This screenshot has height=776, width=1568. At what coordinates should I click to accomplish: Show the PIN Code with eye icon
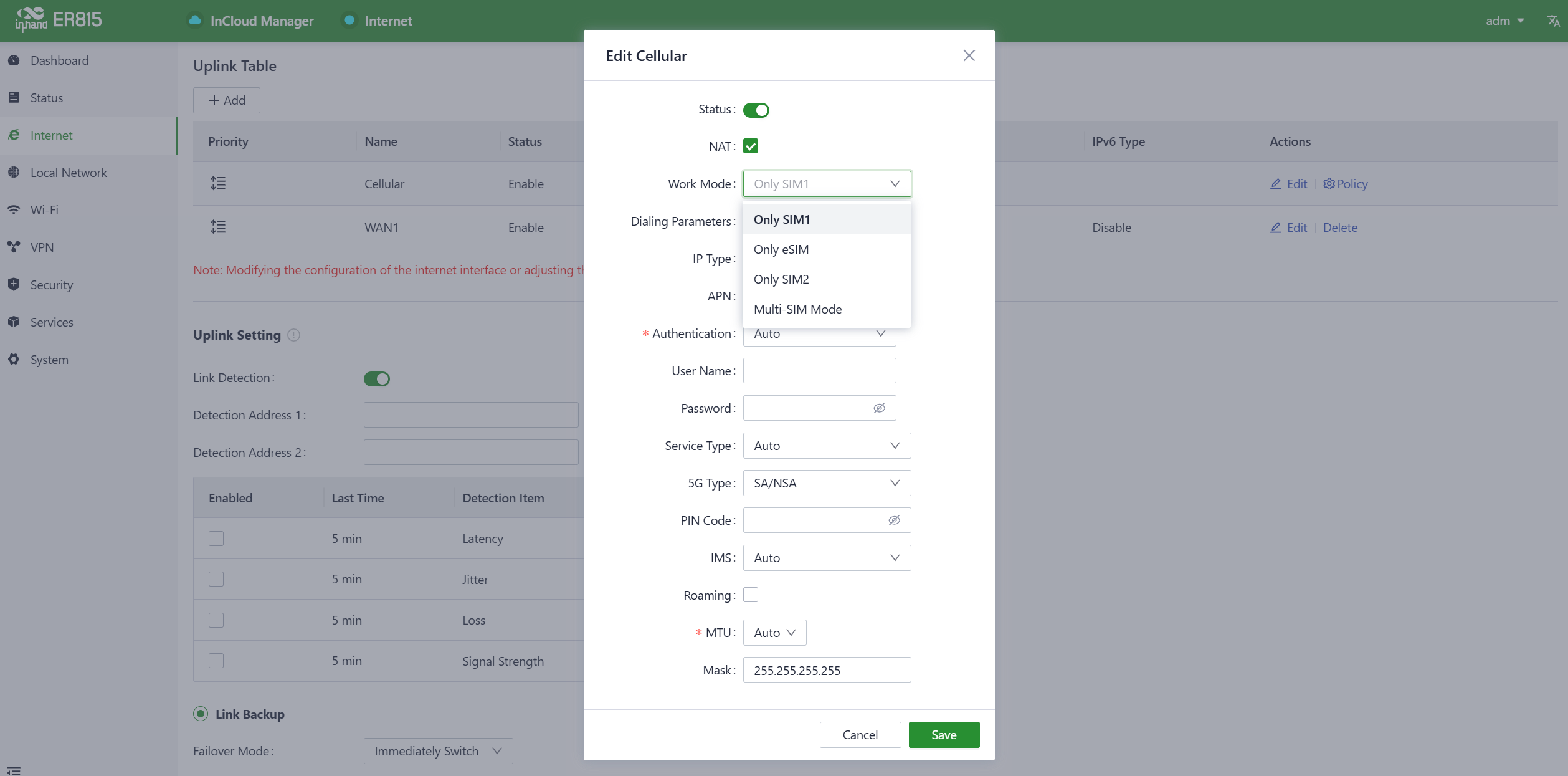point(894,520)
